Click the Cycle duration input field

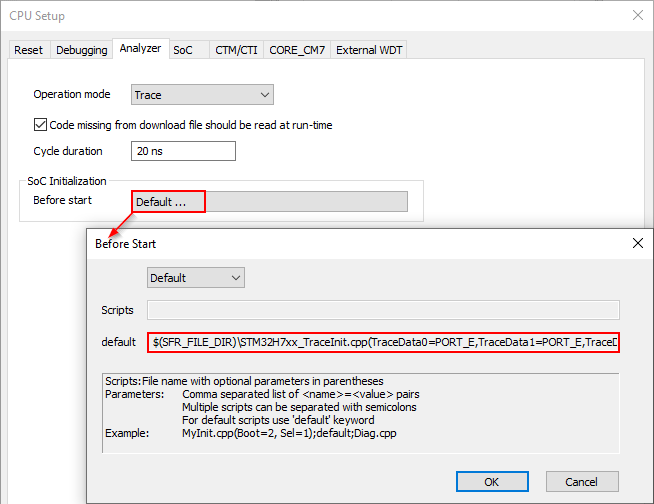183,151
